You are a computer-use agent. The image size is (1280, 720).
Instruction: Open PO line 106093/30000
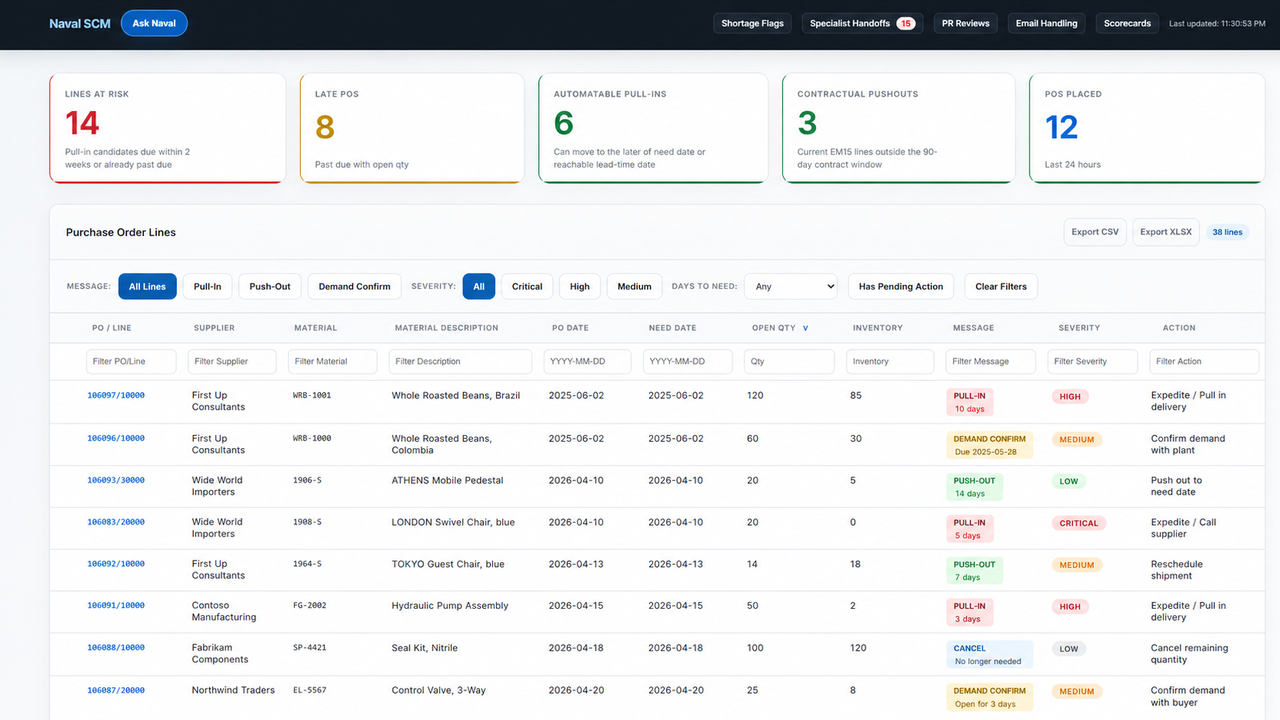(x=116, y=480)
